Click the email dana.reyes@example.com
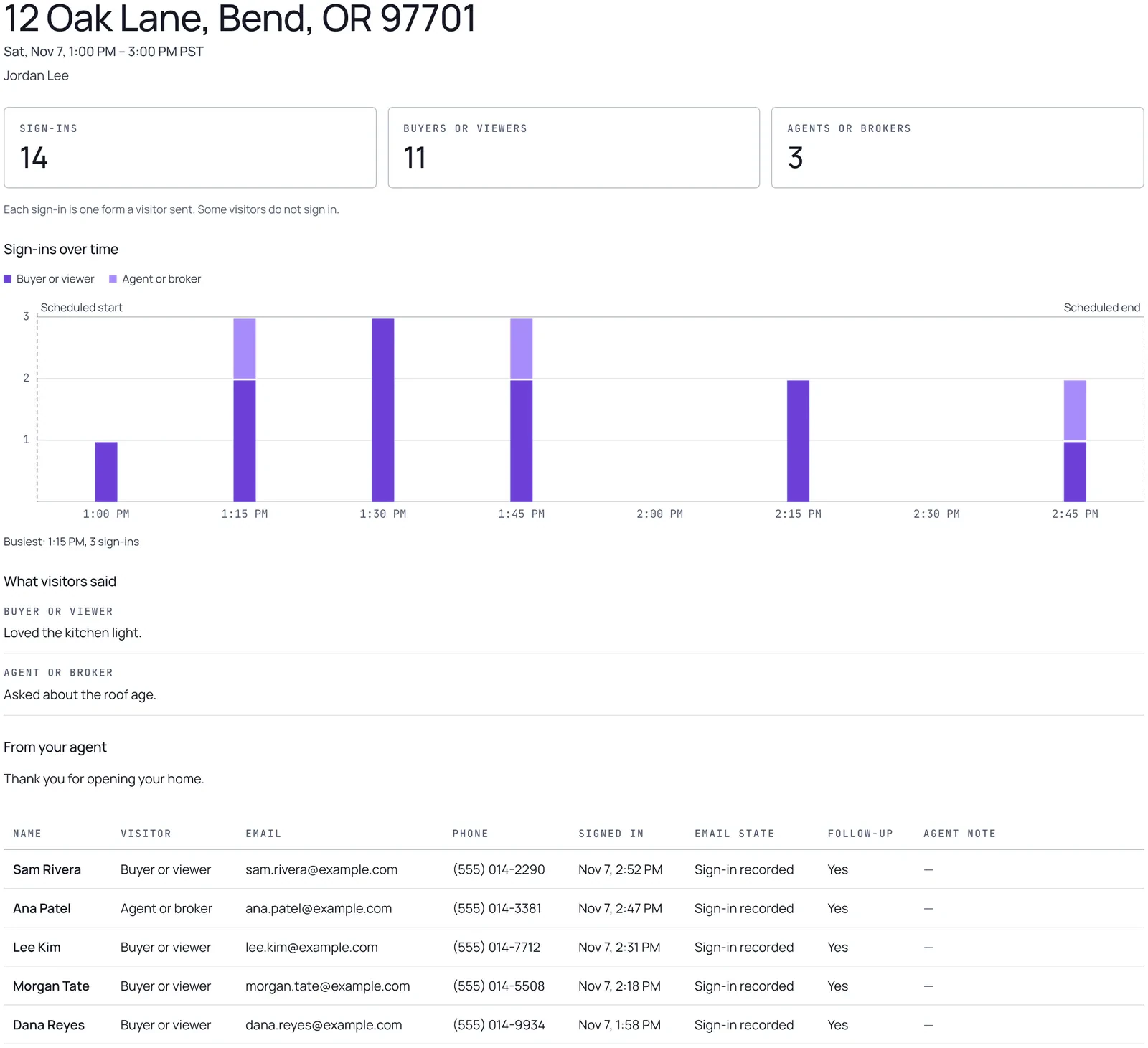This screenshot has width=1148, height=1048. coord(324,1025)
